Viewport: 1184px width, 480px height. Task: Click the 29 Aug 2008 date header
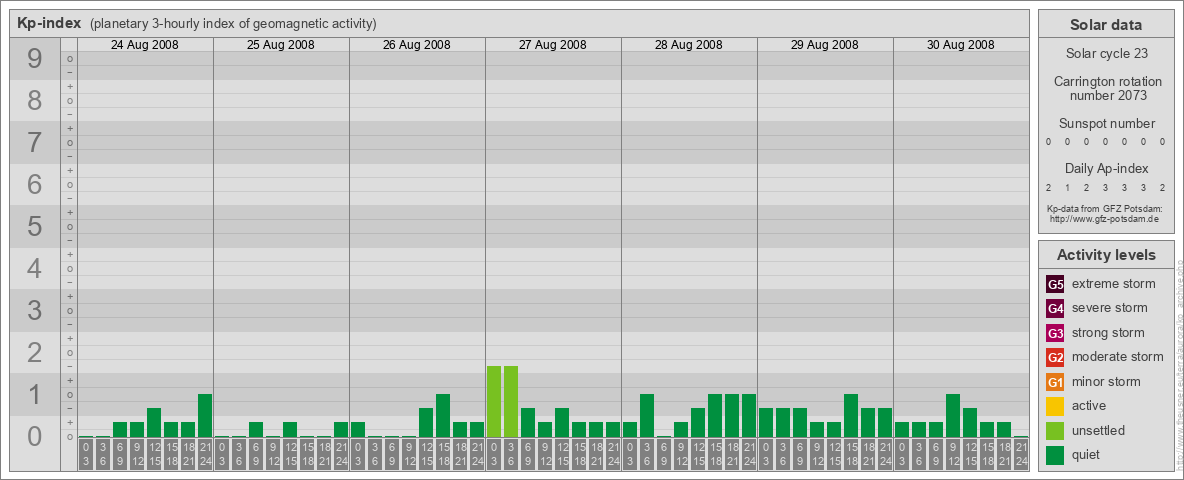[825, 45]
